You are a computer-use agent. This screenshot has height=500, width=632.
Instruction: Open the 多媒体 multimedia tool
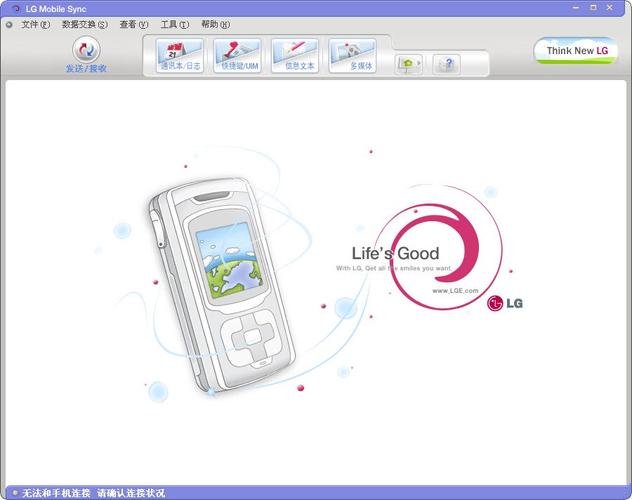tap(353, 56)
